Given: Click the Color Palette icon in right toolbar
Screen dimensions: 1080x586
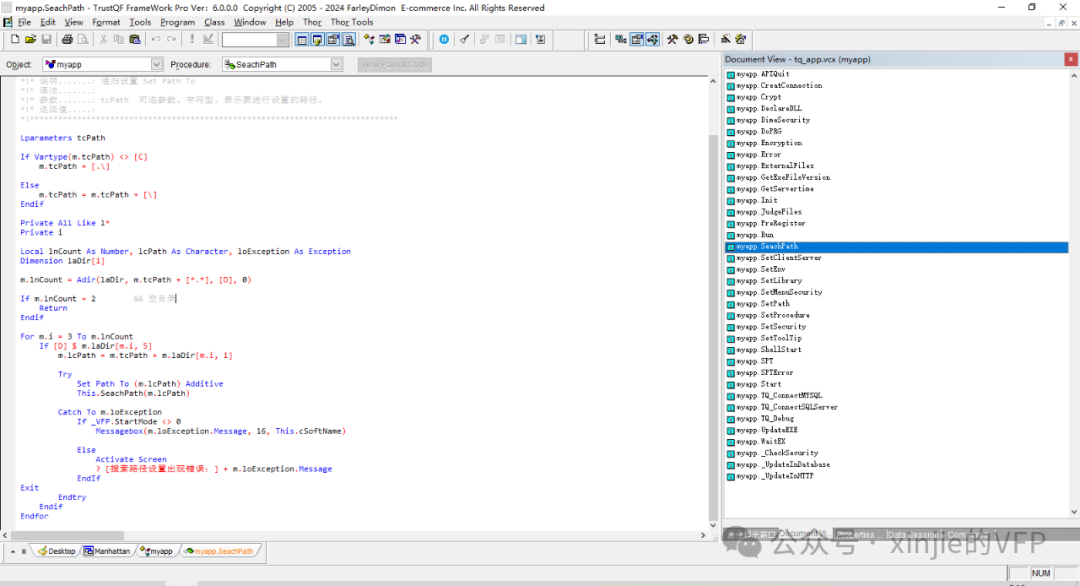Looking at the screenshot, I should (x=688, y=40).
